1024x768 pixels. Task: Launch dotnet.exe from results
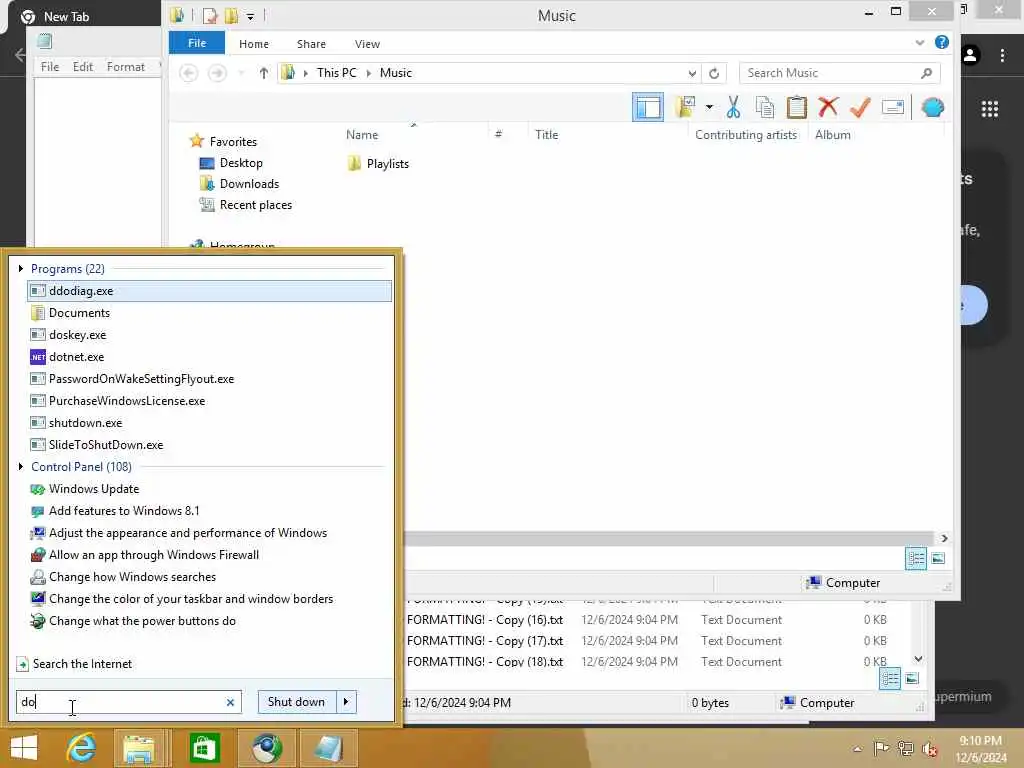coord(209,357)
